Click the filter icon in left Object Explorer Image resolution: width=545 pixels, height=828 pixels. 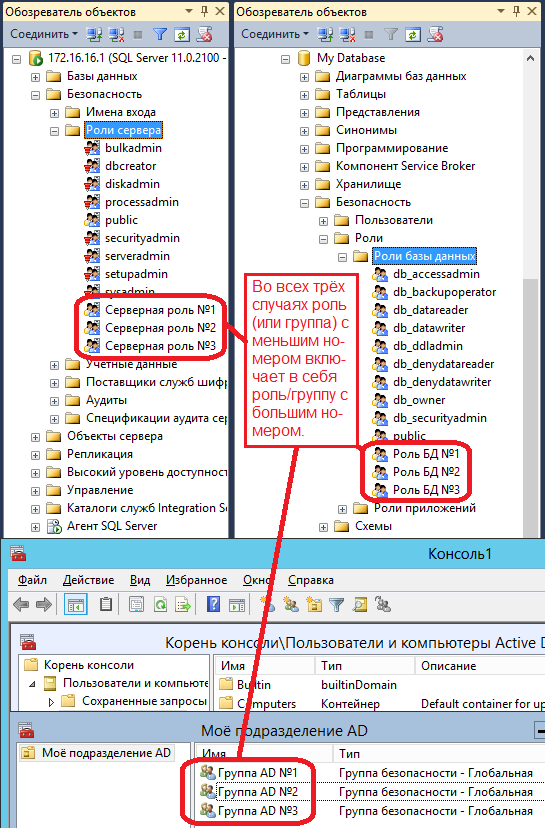click(x=159, y=35)
